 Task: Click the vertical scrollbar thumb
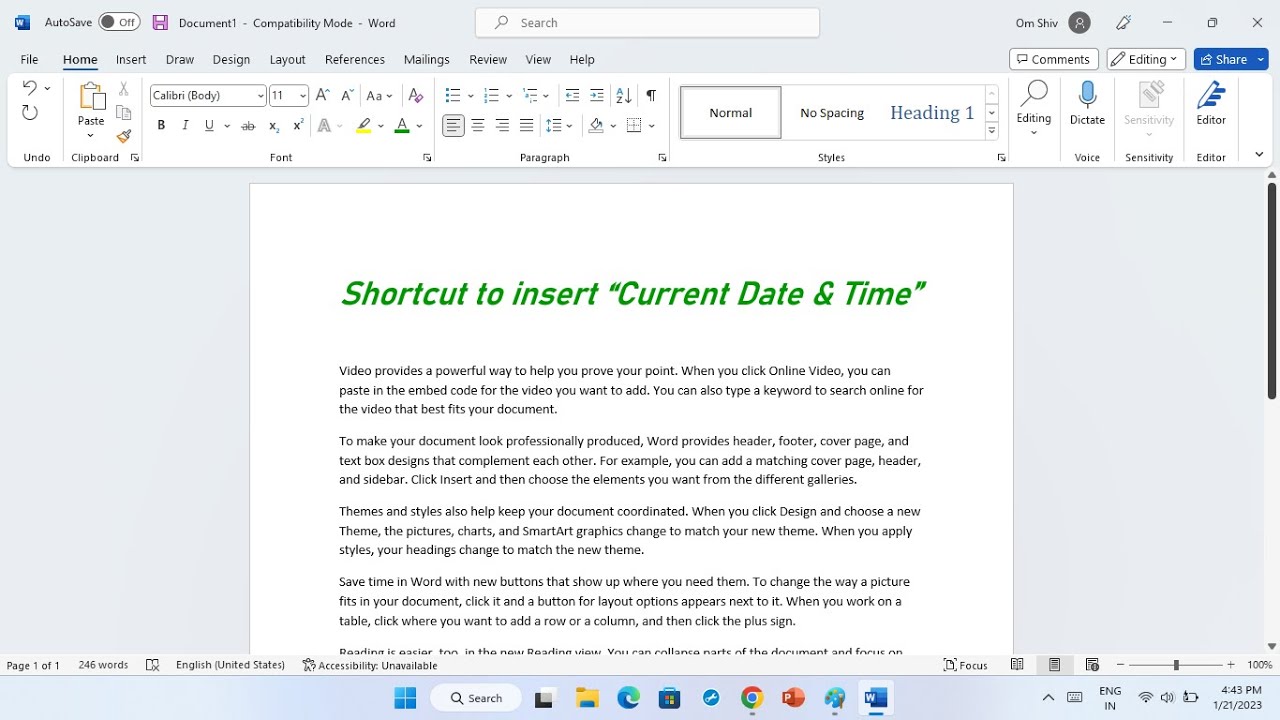(x=1272, y=291)
